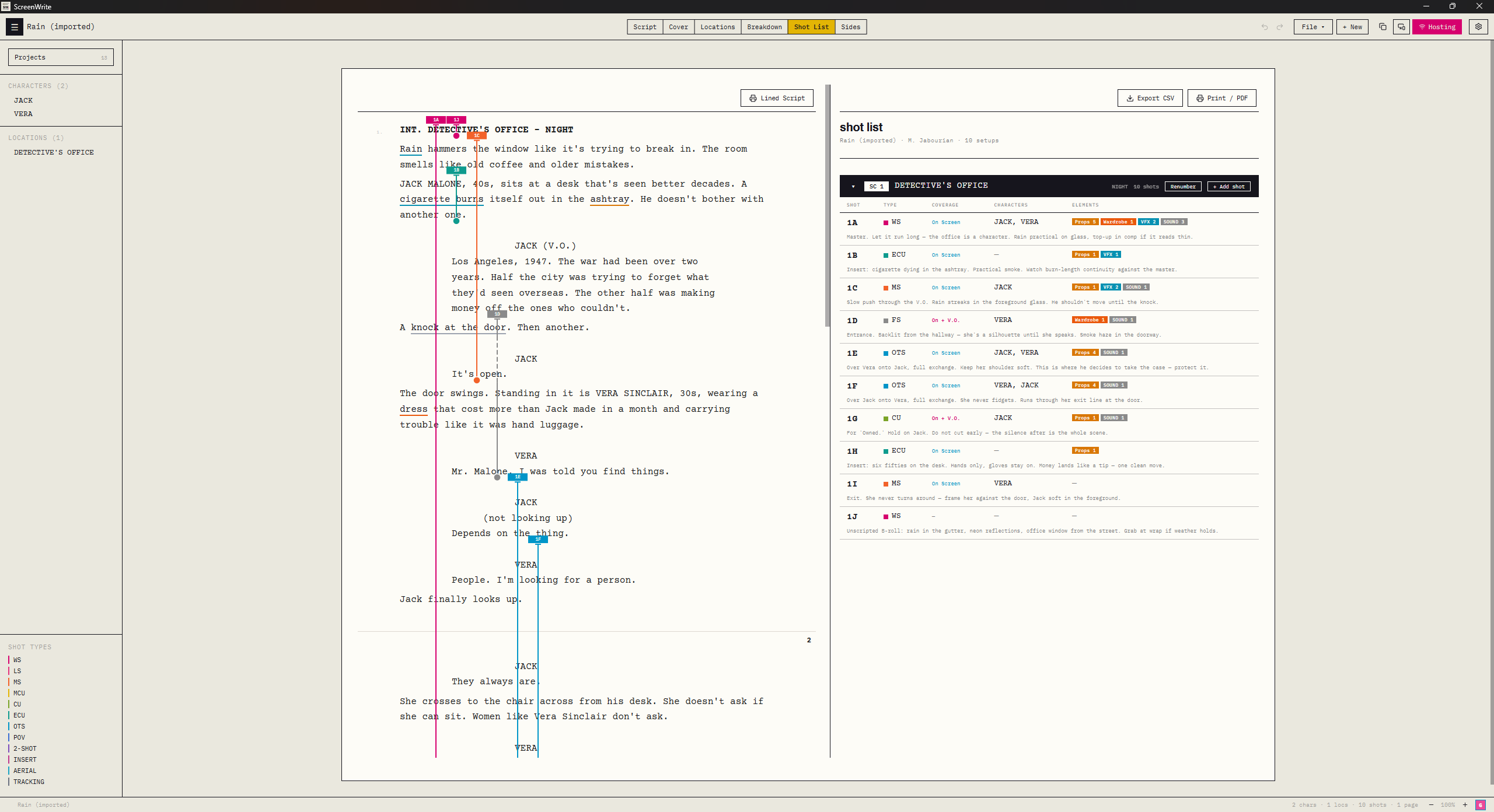Click the blue 1E script marker

pos(518,477)
